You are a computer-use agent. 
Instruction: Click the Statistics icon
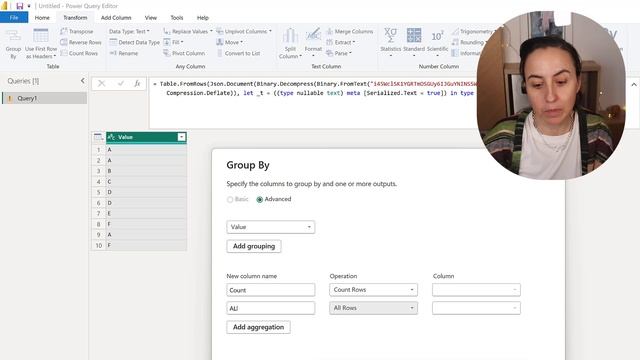(390, 36)
